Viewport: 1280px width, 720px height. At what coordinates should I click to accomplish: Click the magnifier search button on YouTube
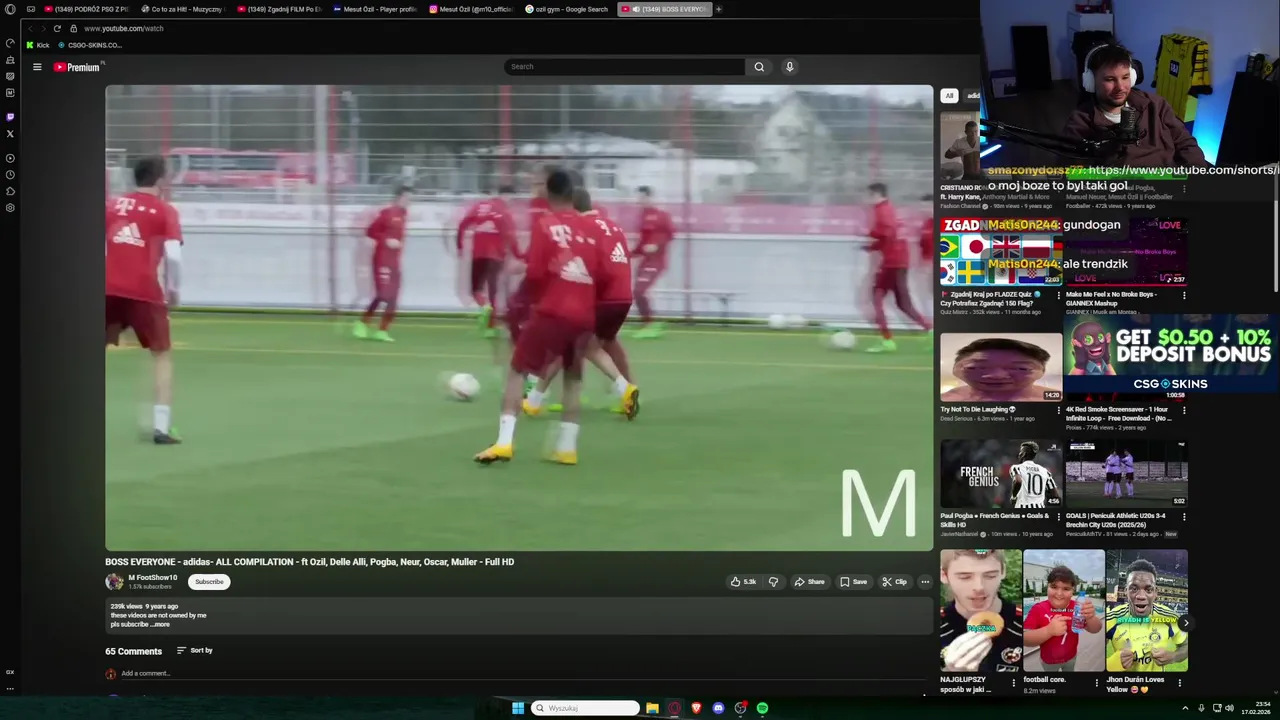point(759,67)
